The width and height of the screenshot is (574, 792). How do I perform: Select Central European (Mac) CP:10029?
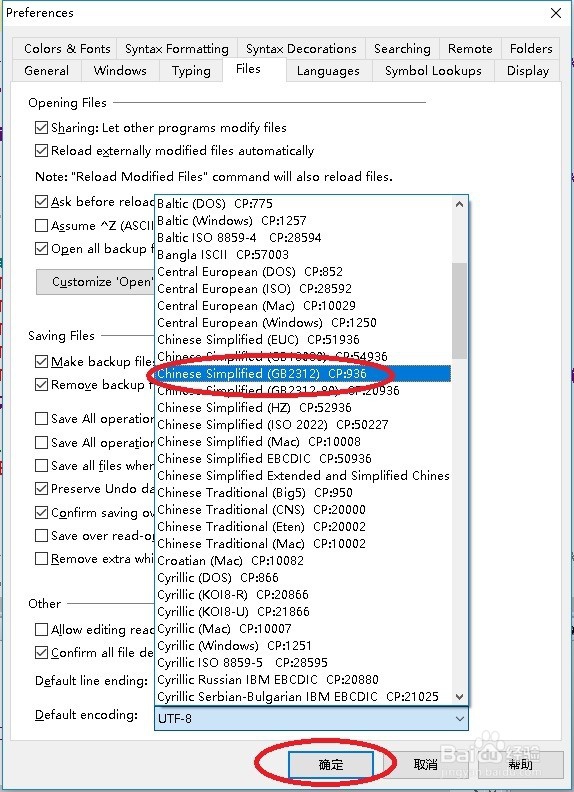tap(303, 306)
